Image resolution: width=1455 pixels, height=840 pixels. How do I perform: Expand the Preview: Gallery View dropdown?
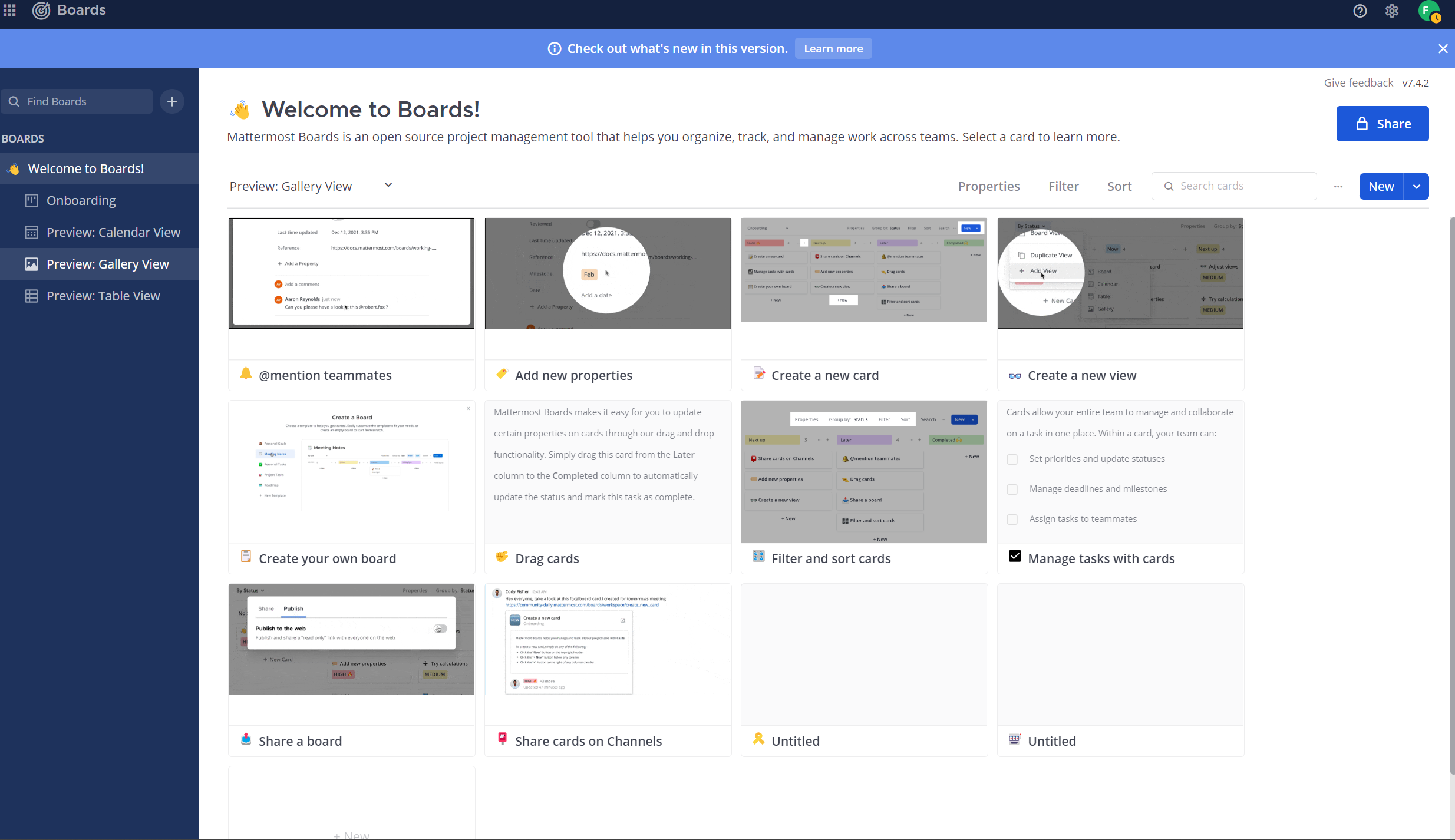pyautogui.click(x=388, y=186)
